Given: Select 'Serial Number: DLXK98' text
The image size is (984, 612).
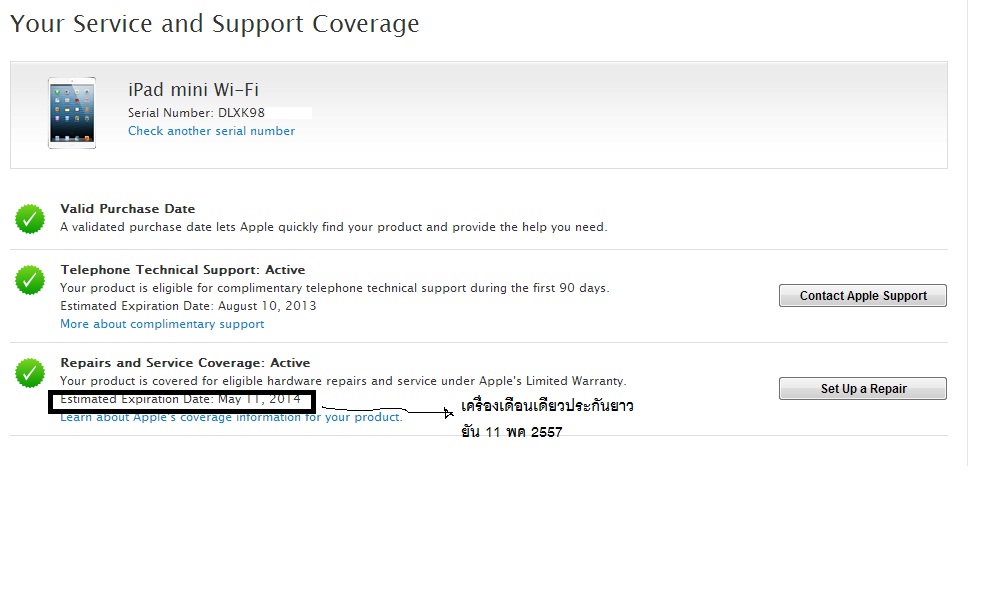Looking at the screenshot, I should point(196,113).
